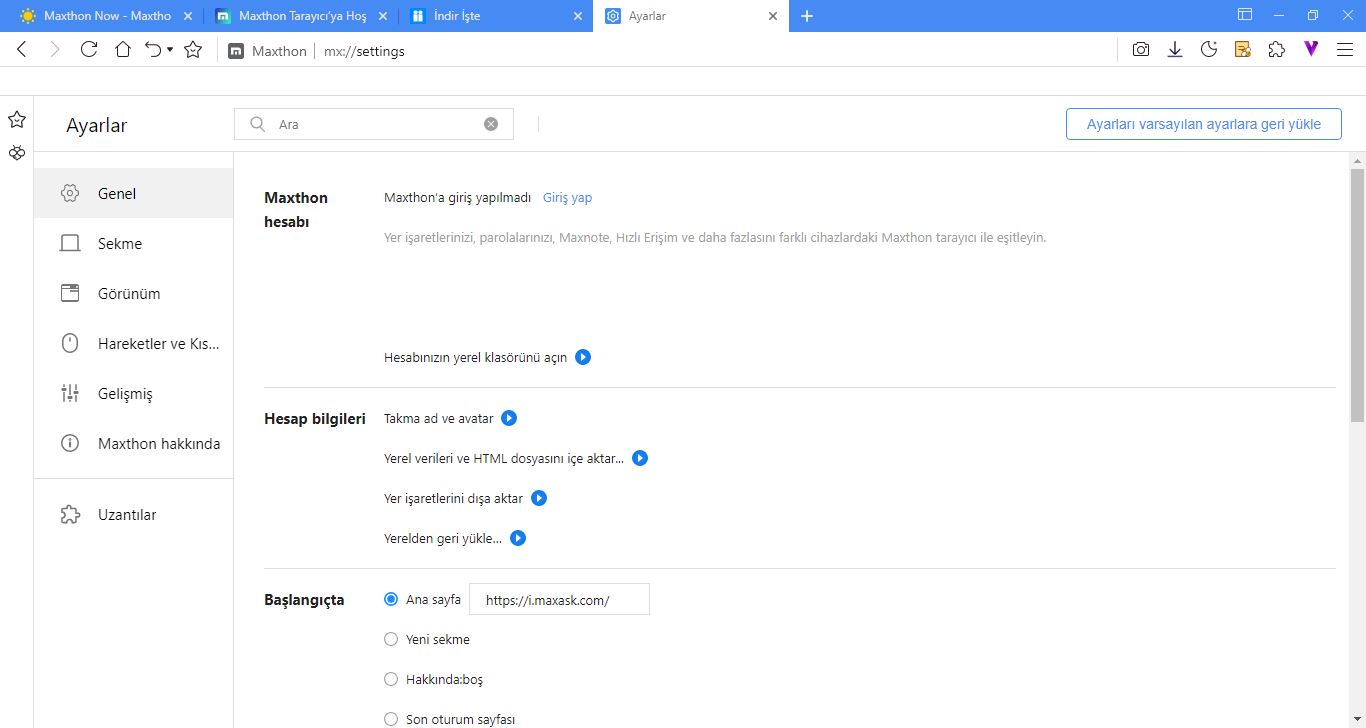Go back with the back arrow
The image size is (1366, 728).
tap(22, 49)
